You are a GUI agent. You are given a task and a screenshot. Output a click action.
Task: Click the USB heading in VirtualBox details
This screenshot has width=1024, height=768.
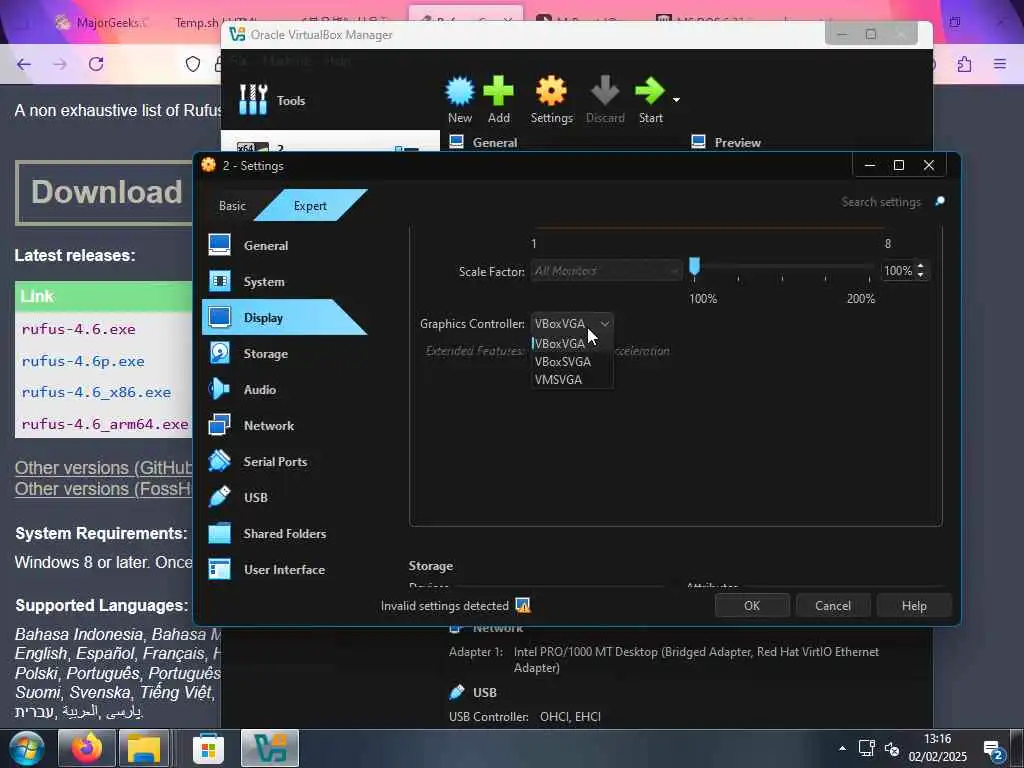[x=485, y=692]
